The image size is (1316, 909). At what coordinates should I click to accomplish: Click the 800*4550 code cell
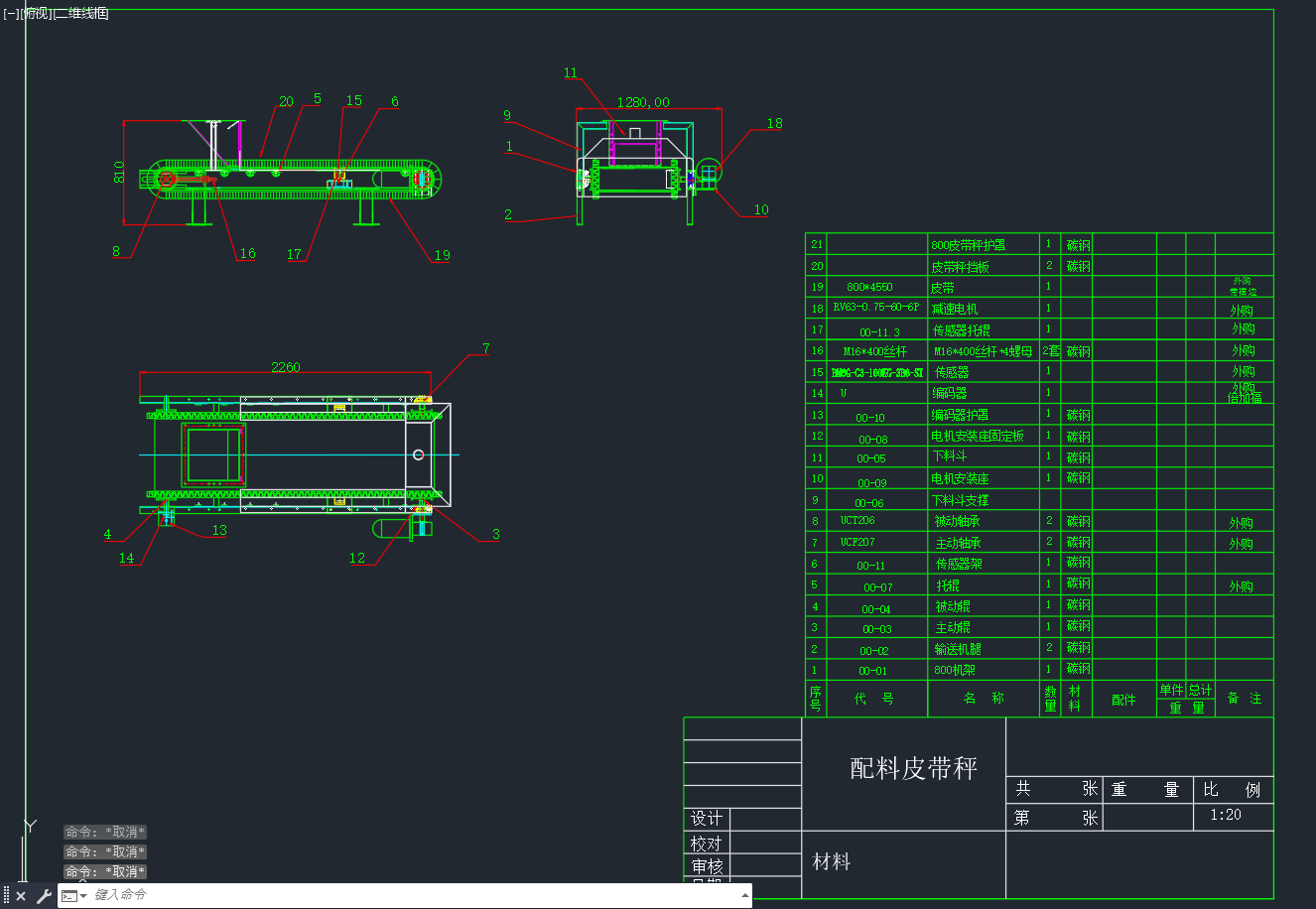[x=869, y=287]
